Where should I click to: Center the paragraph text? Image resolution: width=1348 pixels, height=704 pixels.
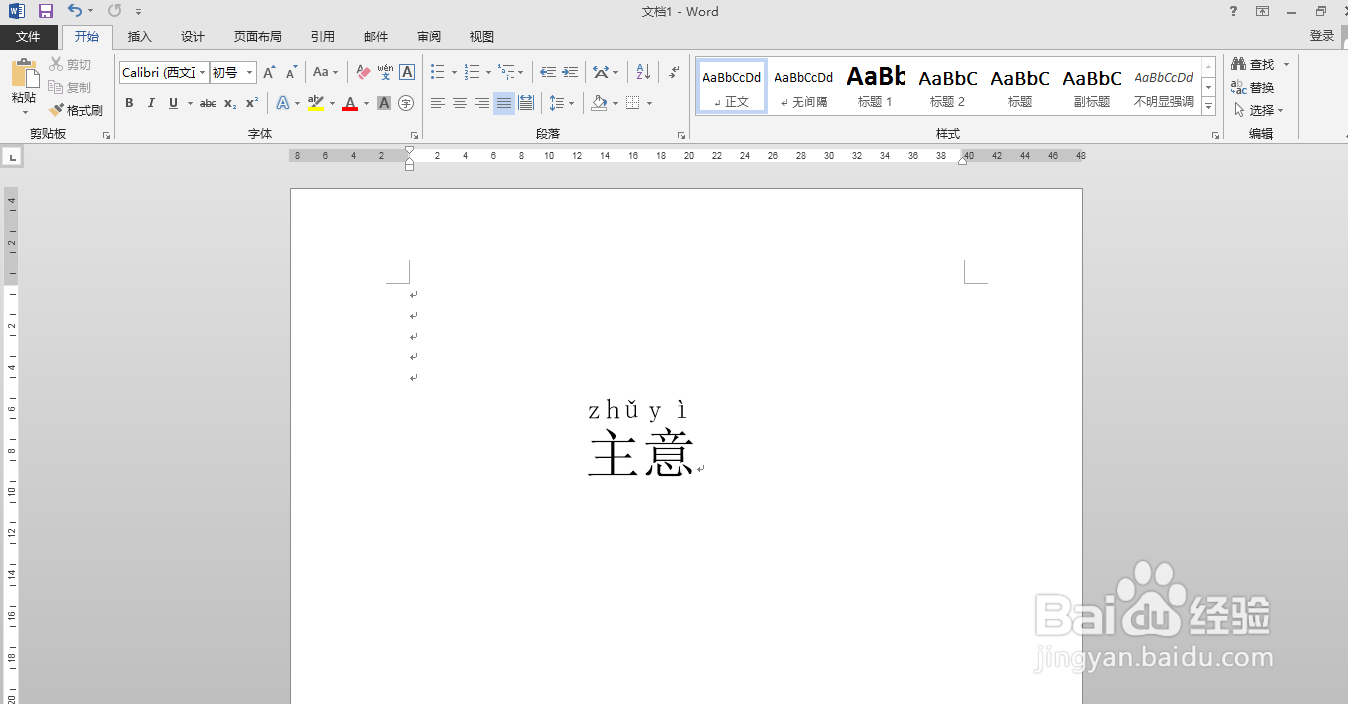pyautogui.click(x=460, y=103)
